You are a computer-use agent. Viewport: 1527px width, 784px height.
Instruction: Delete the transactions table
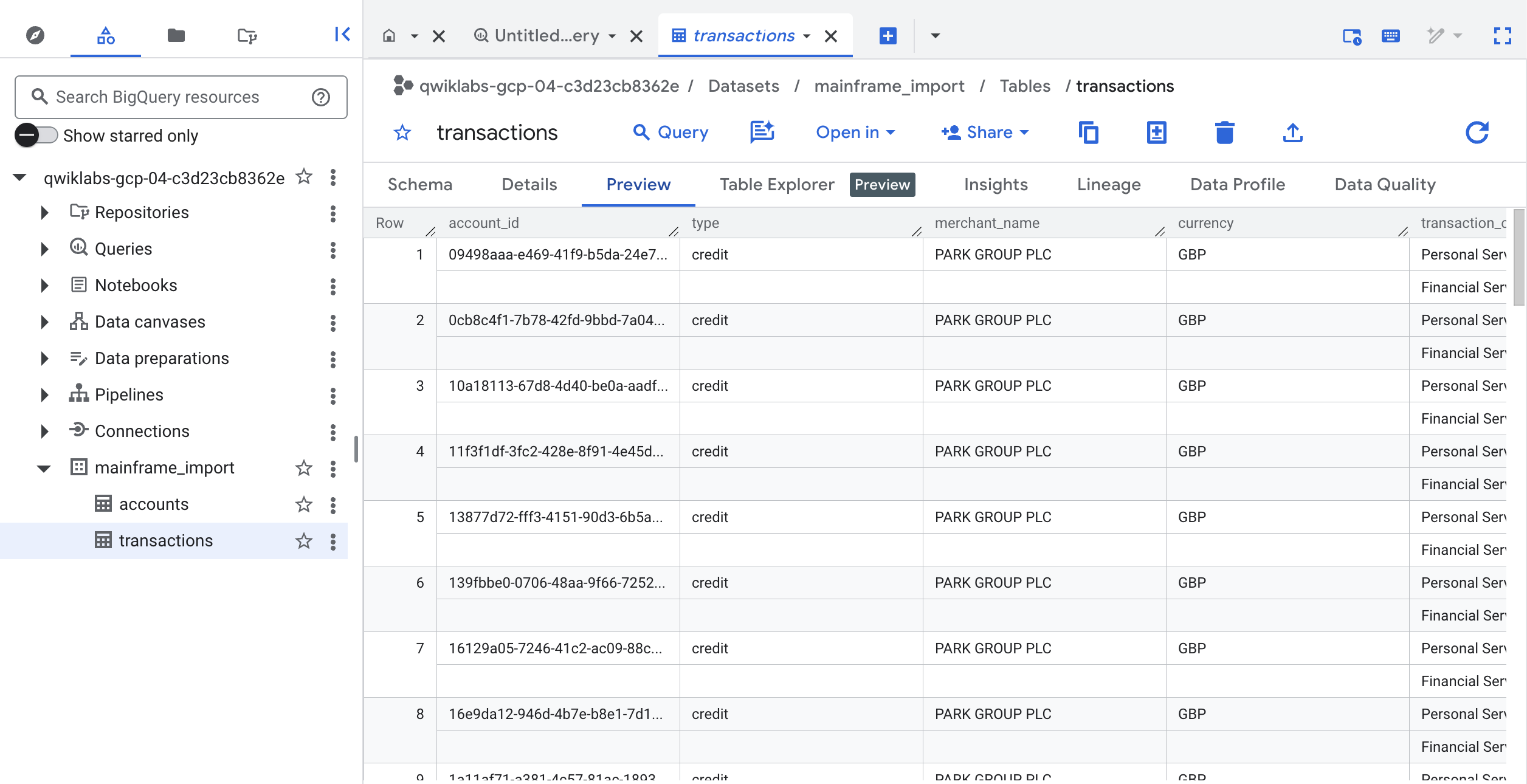click(x=1224, y=132)
